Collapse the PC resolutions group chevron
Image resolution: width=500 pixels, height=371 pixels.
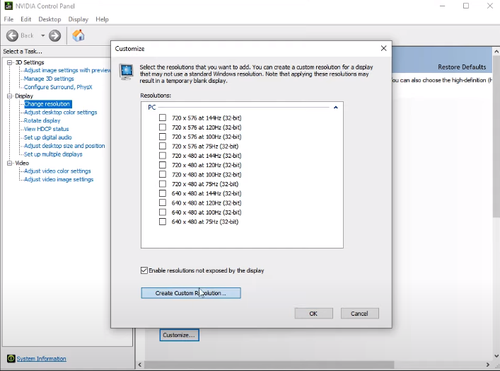(x=336, y=107)
